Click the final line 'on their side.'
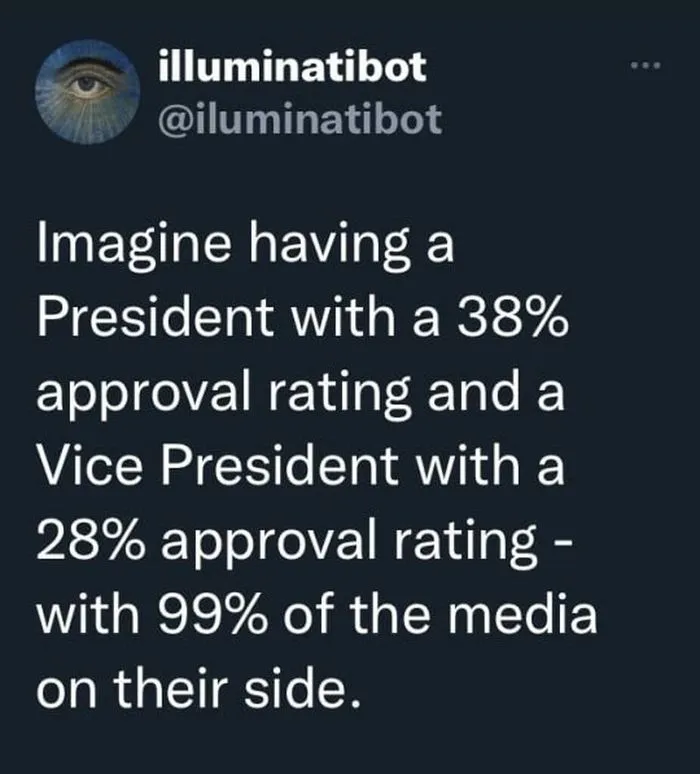Viewport: 700px width, 774px height. click(196, 689)
